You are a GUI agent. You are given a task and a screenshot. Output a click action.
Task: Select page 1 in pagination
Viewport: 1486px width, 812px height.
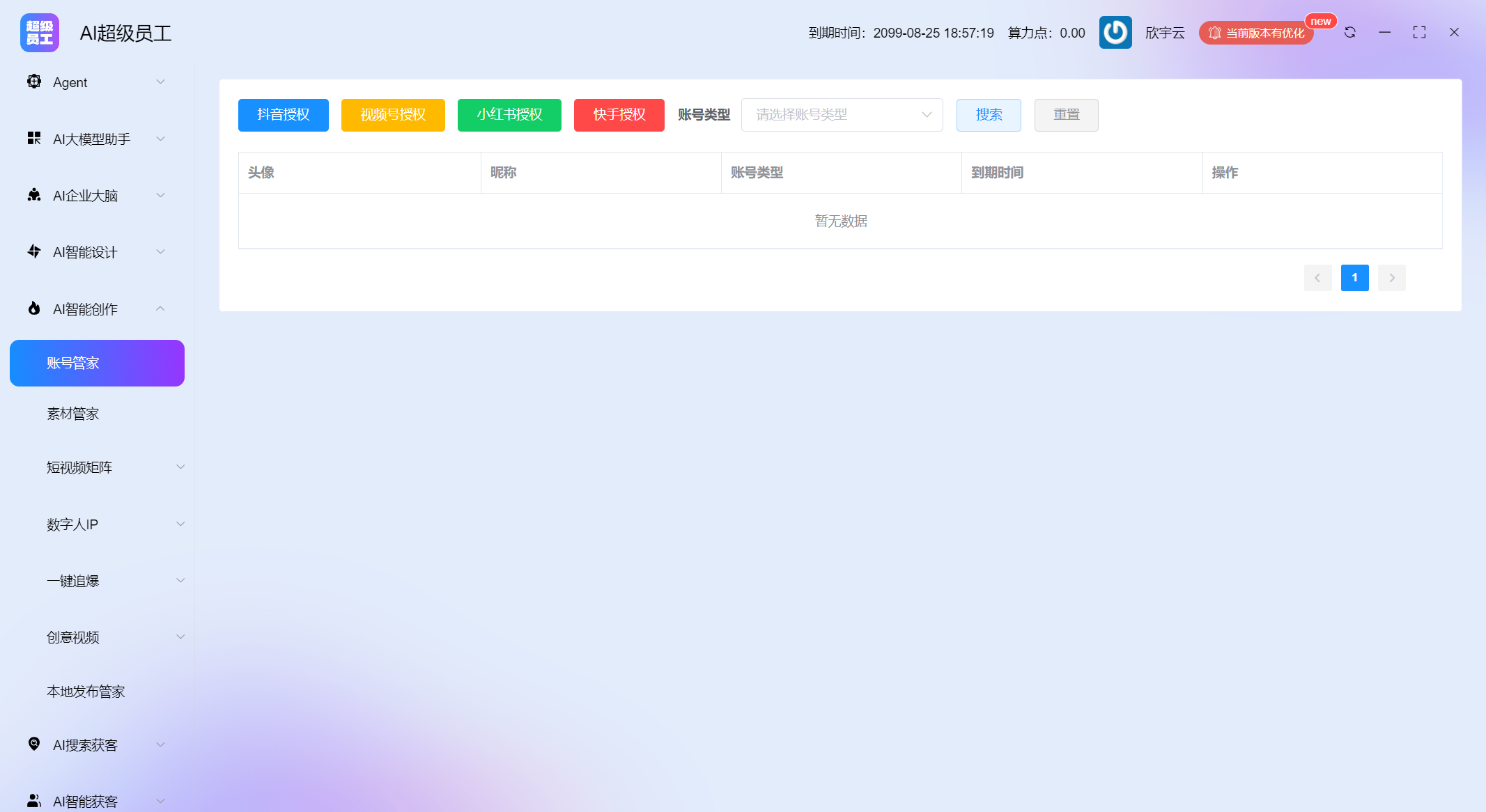1354,278
